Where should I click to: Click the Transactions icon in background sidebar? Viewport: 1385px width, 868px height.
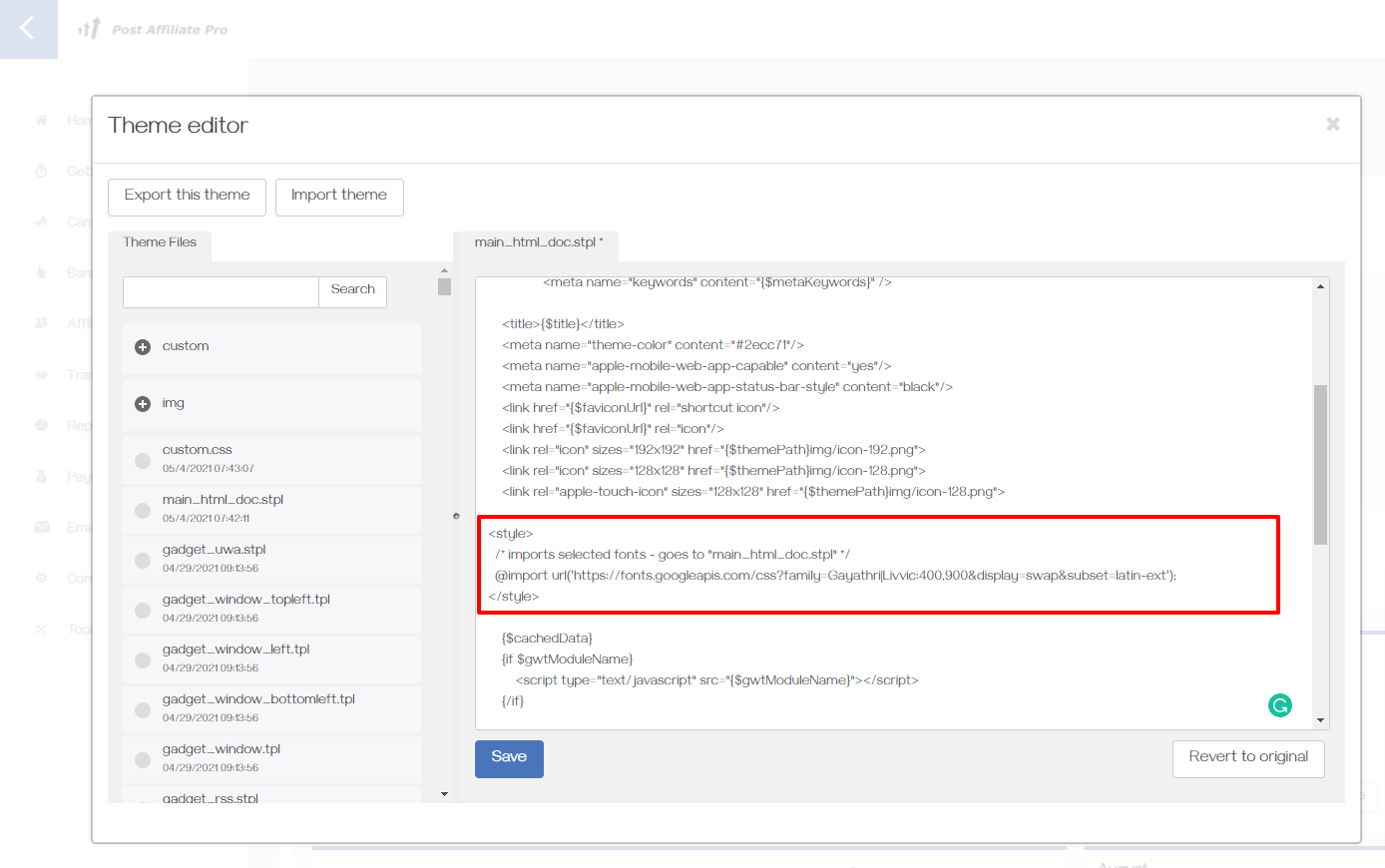pyautogui.click(x=42, y=374)
